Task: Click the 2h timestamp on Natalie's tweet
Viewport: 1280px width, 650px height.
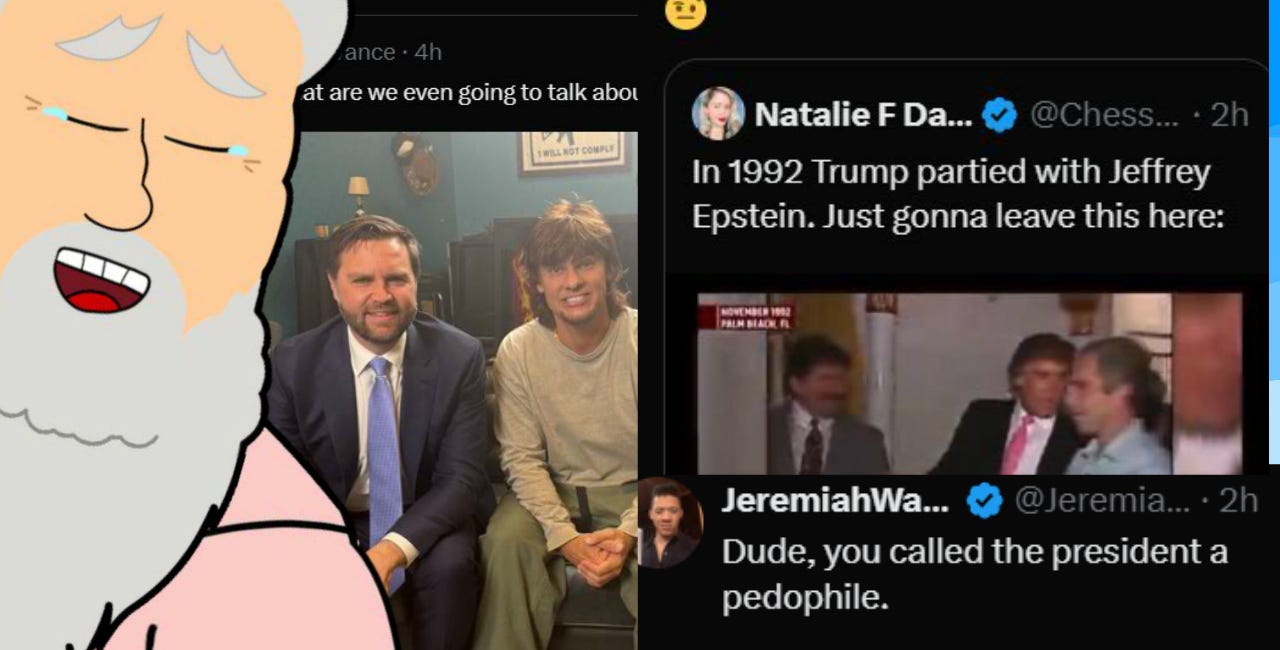Action: [1231, 114]
